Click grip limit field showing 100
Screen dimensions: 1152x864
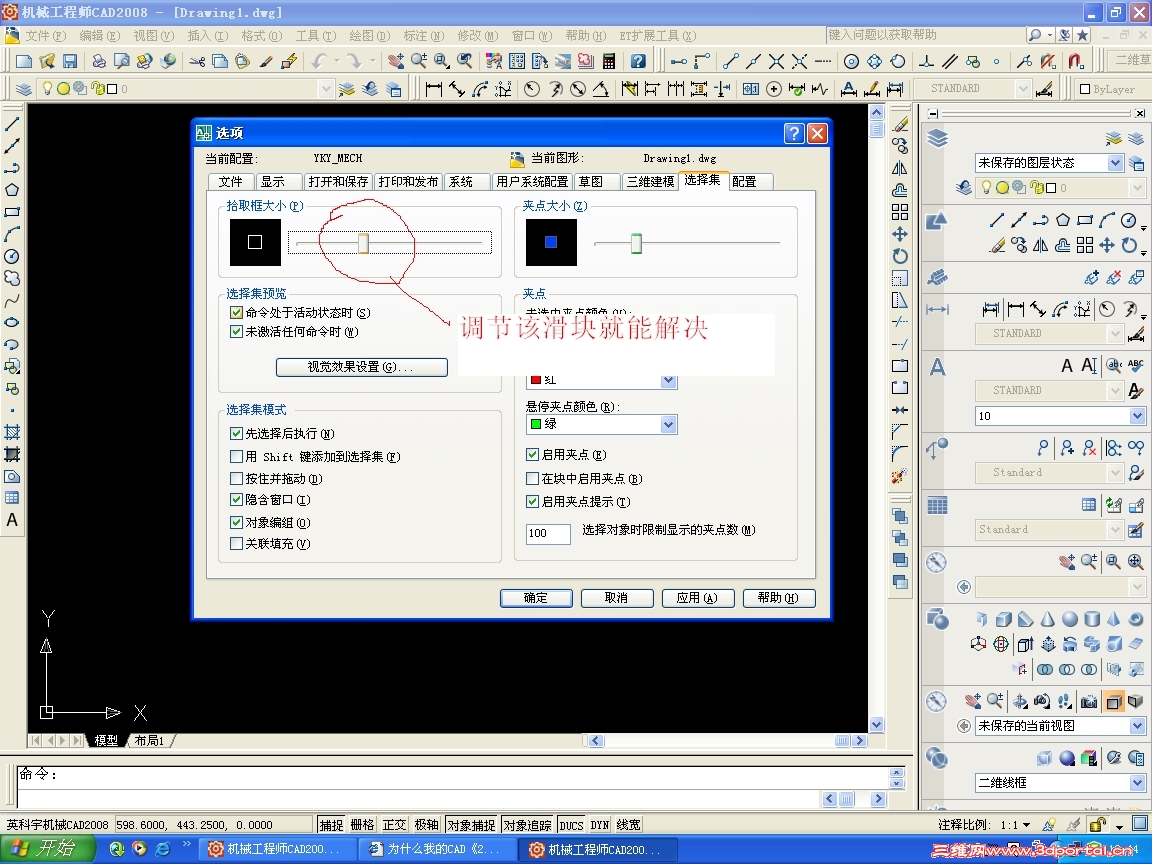pos(548,533)
